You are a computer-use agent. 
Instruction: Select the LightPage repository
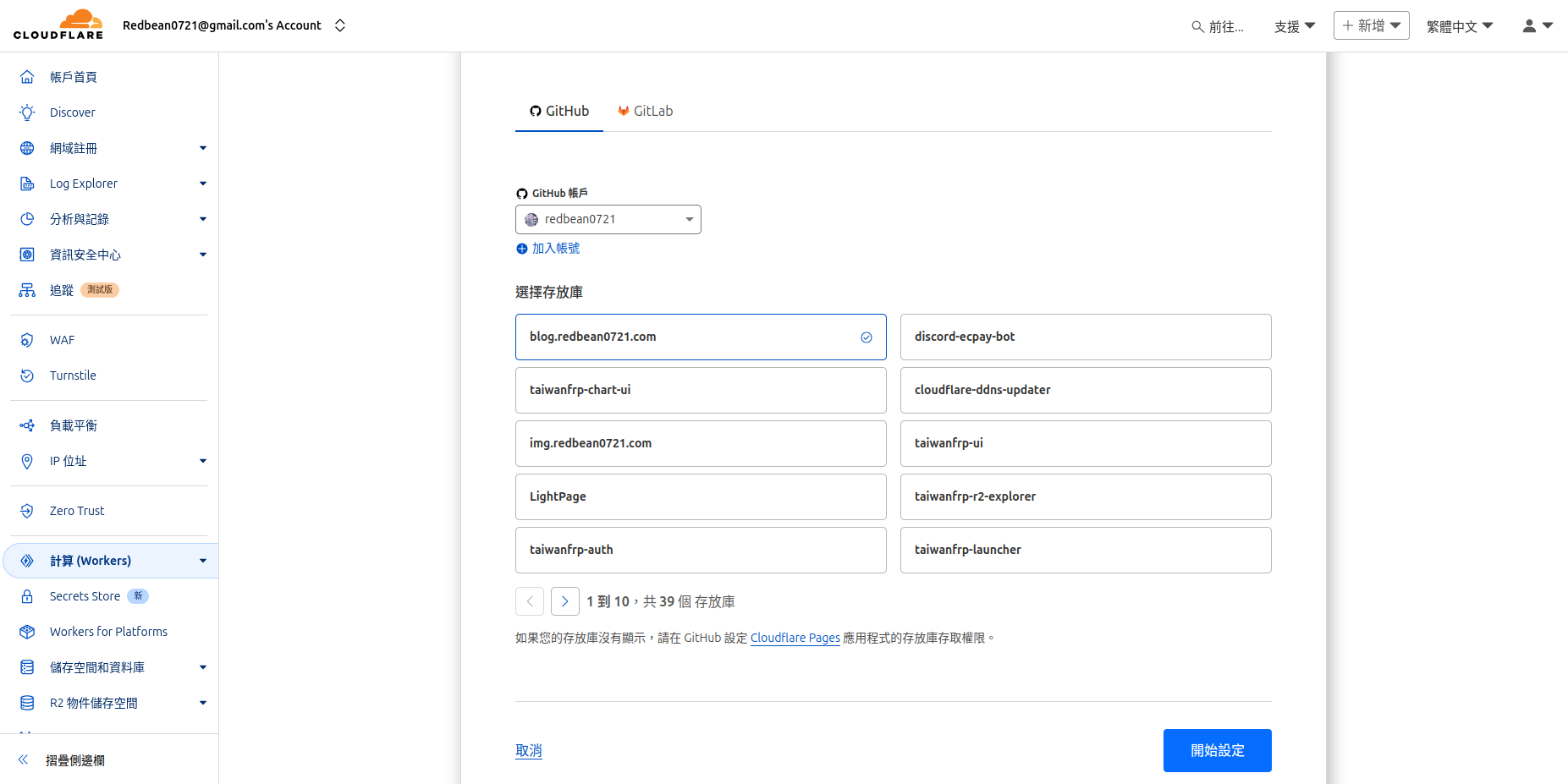pyautogui.click(x=701, y=496)
